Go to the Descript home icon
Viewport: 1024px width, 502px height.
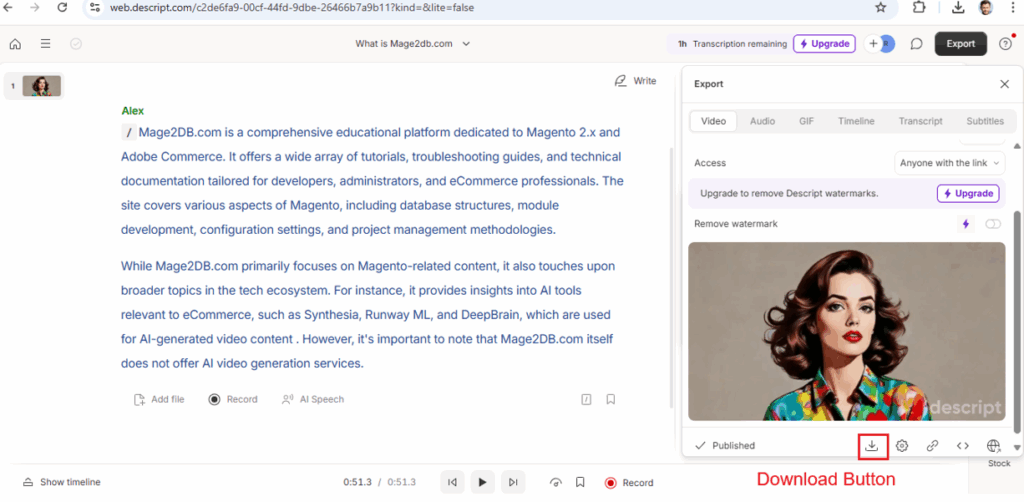(15, 44)
